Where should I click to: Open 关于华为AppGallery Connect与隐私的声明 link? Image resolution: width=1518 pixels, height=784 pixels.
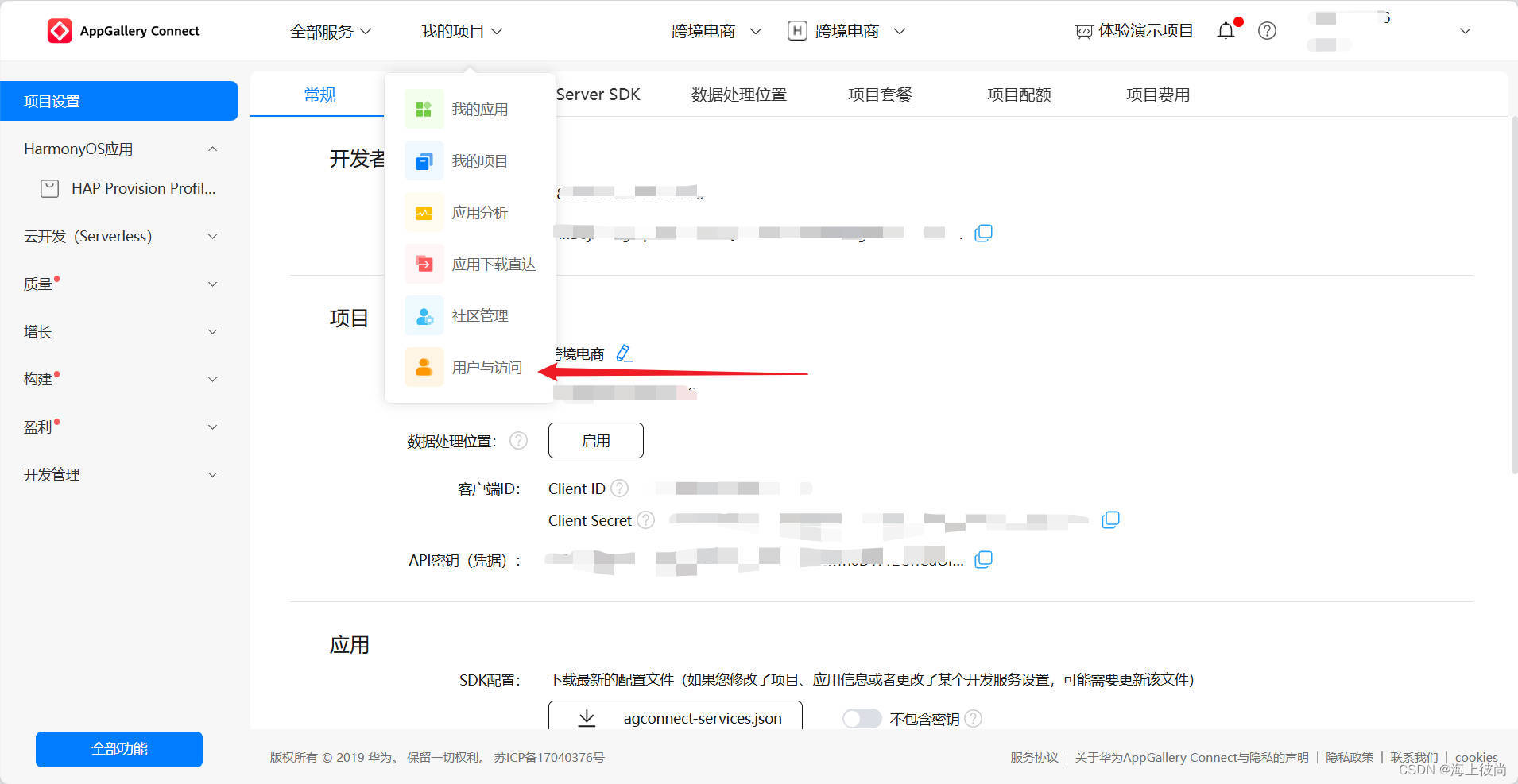pyautogui.click(x=1191, y=757)
